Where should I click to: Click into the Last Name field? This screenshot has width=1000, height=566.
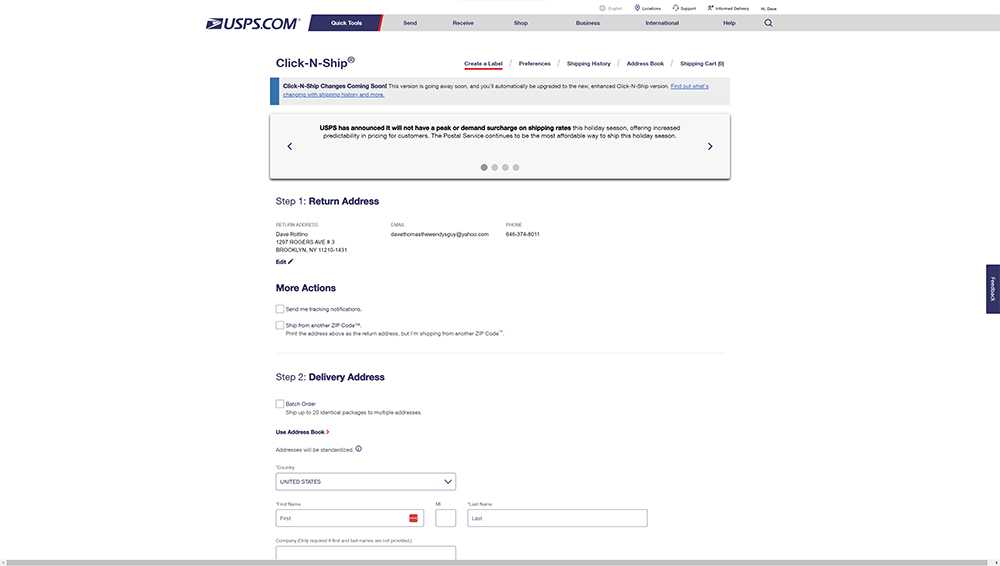pos(557,518)
